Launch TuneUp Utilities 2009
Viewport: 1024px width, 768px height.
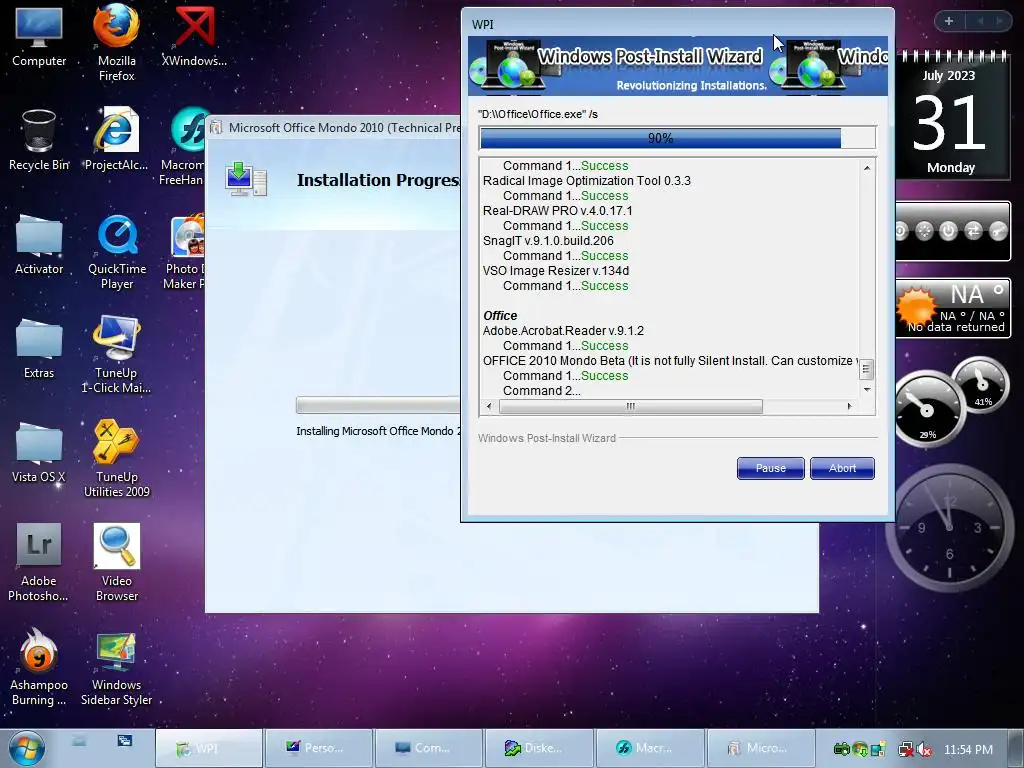click(x=116, y=459)
